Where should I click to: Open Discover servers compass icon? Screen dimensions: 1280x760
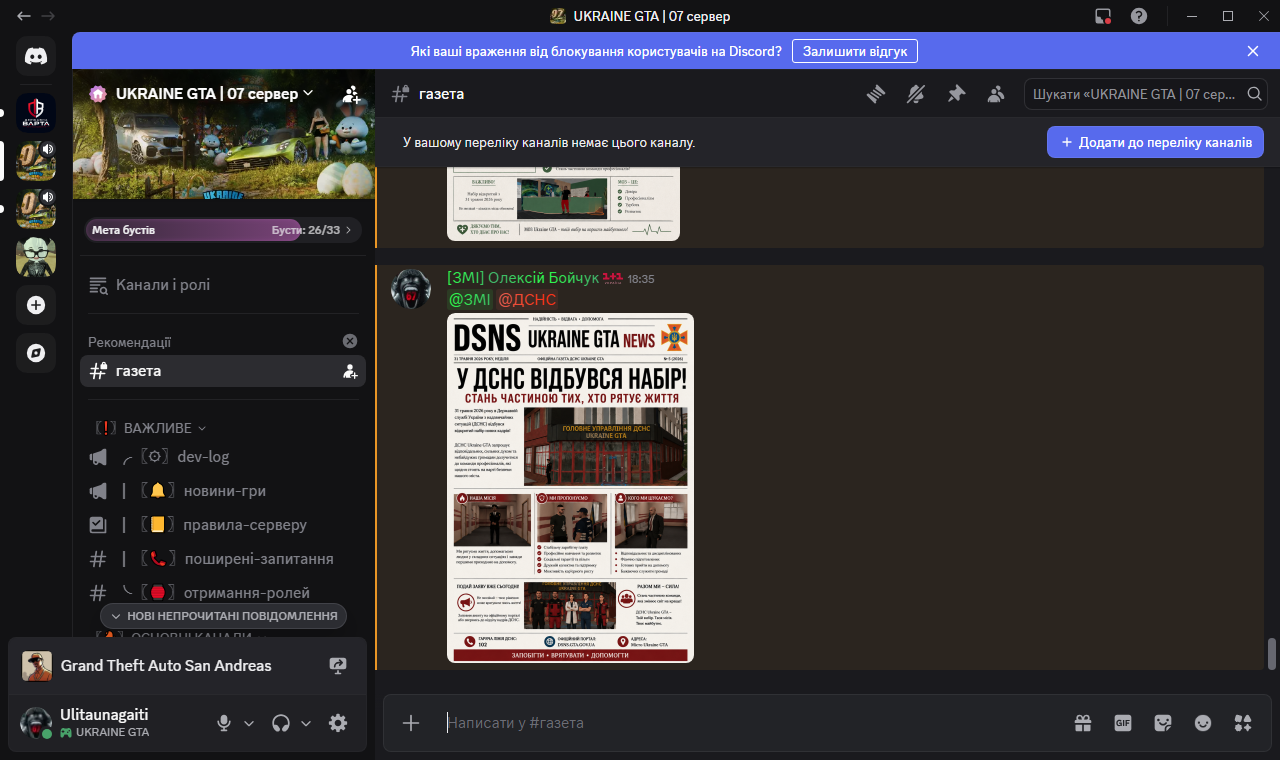[x=36, y=353]
